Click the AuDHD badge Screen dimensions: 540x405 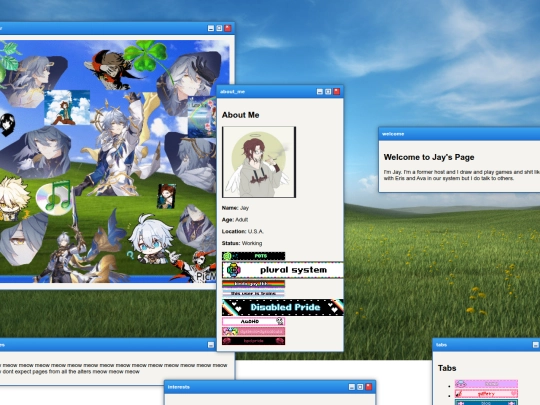[x=253, y=321]
